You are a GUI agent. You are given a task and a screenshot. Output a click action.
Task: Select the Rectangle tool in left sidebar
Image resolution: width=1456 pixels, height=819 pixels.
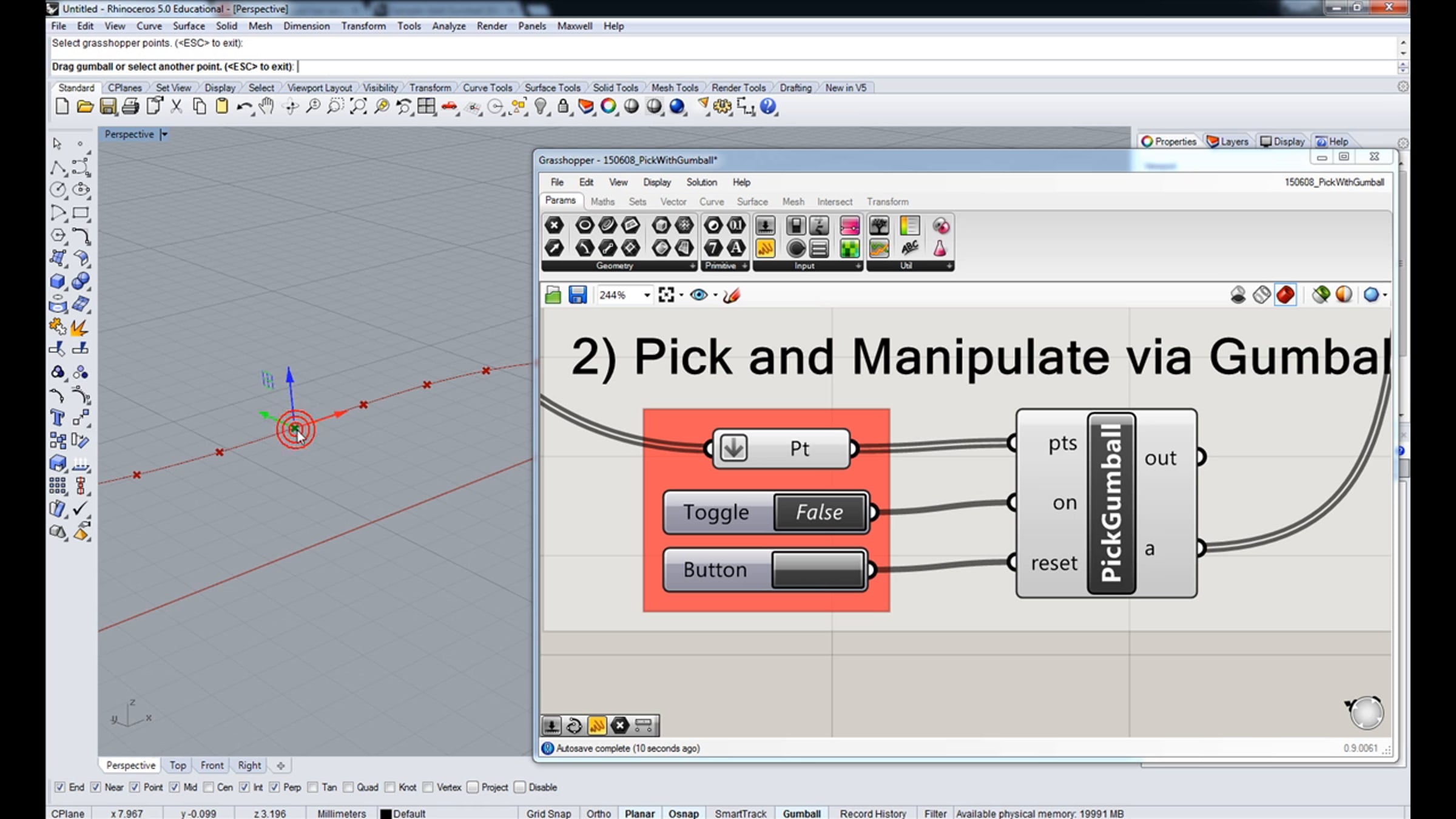pos(81,213)
